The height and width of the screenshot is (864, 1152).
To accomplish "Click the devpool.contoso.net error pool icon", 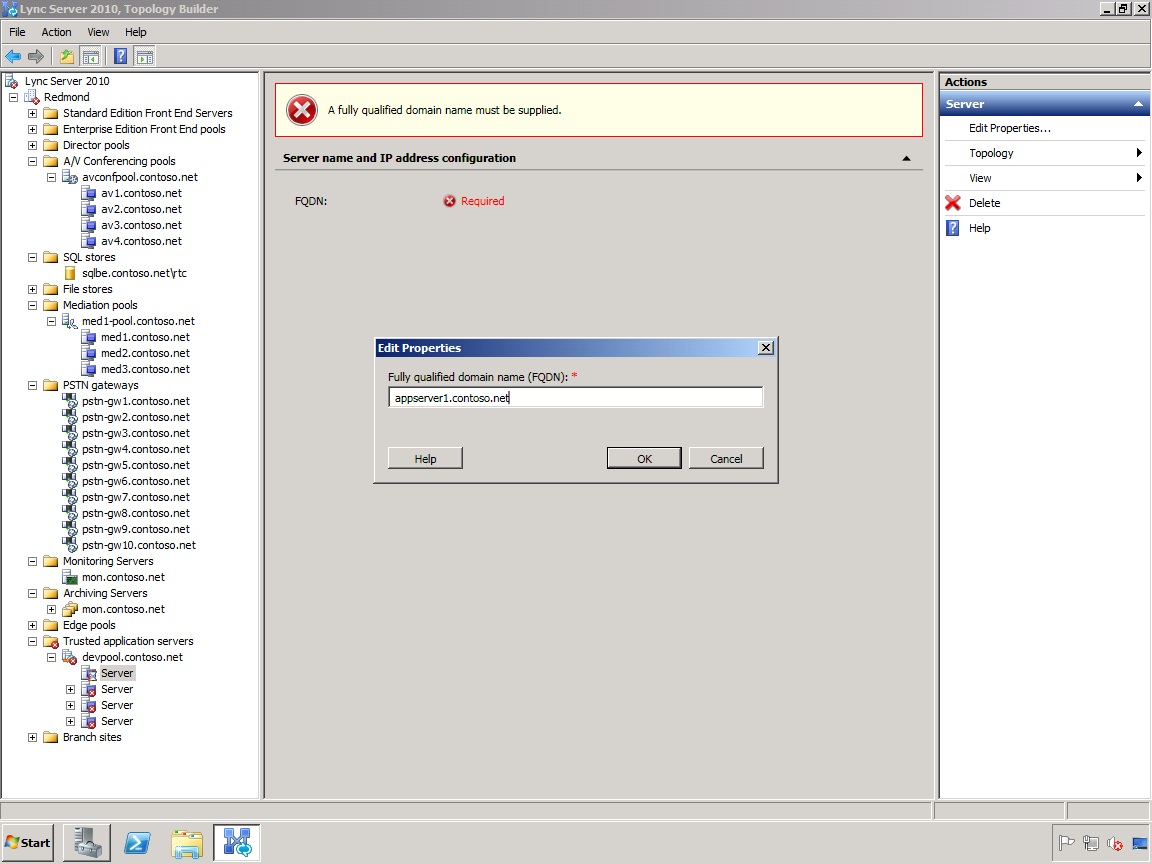I will [x=70, y=658].
